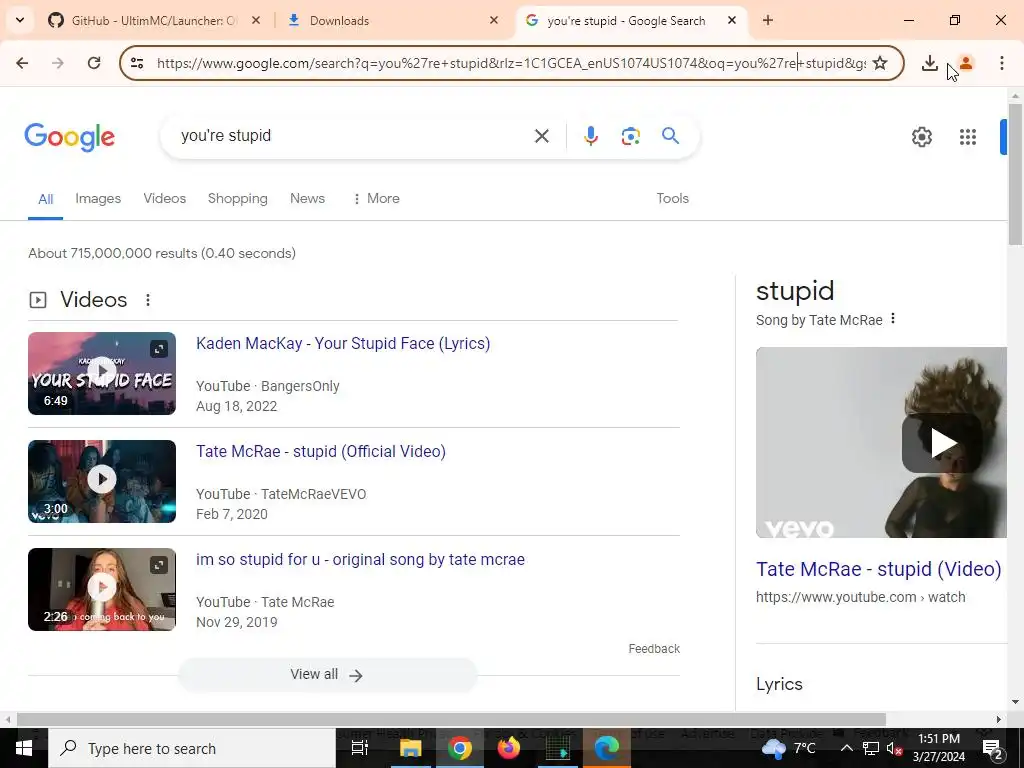Expand preview on im so stupid thumbnail

tap(159, 565)
